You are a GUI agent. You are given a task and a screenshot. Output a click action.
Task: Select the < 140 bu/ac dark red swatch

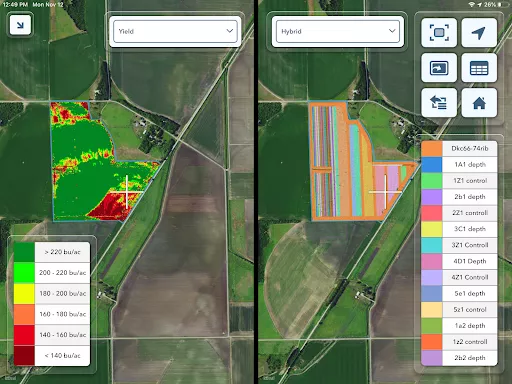(24, 355)
